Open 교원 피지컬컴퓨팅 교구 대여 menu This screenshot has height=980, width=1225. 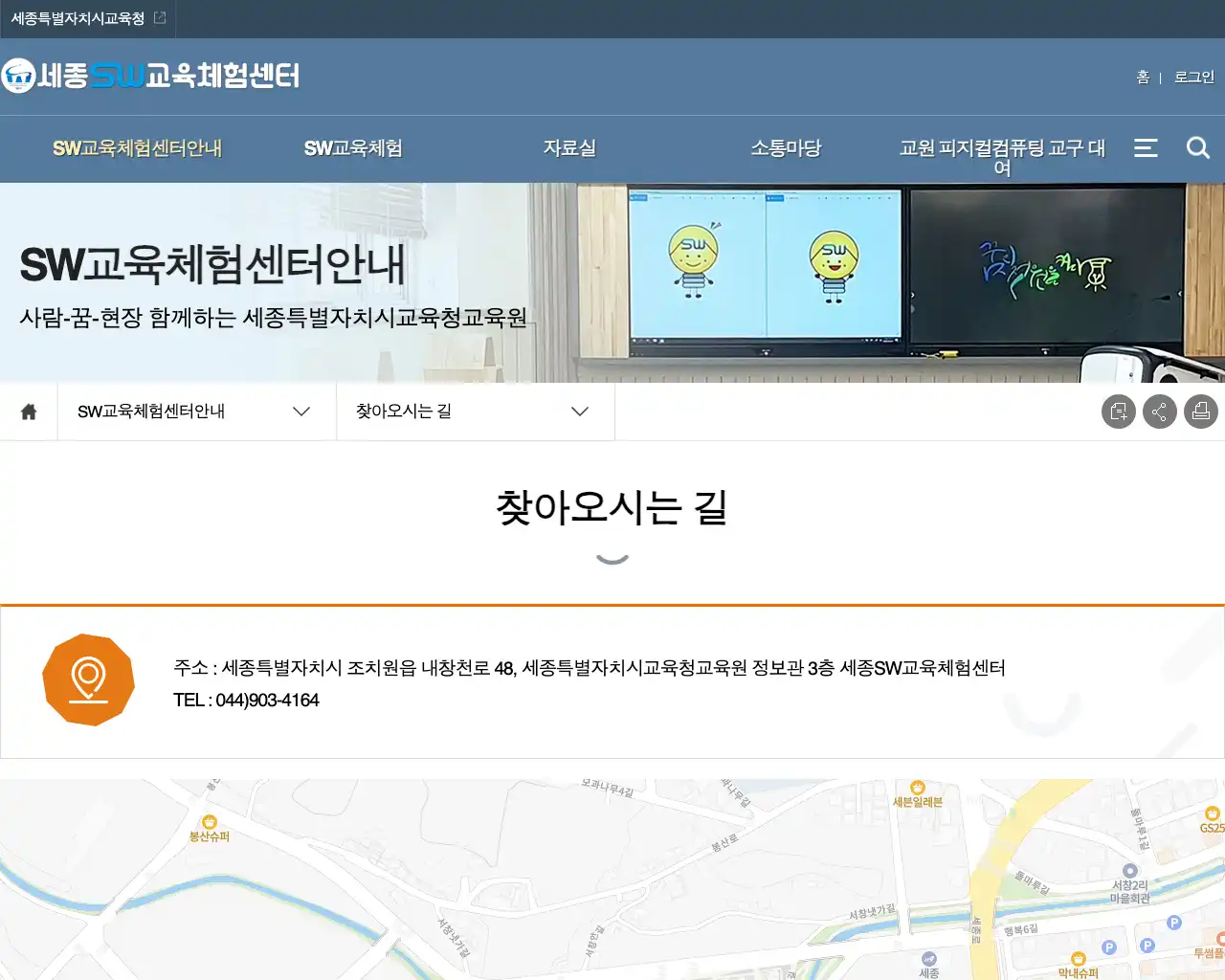pyautogui.click(x=1002, y=158)
